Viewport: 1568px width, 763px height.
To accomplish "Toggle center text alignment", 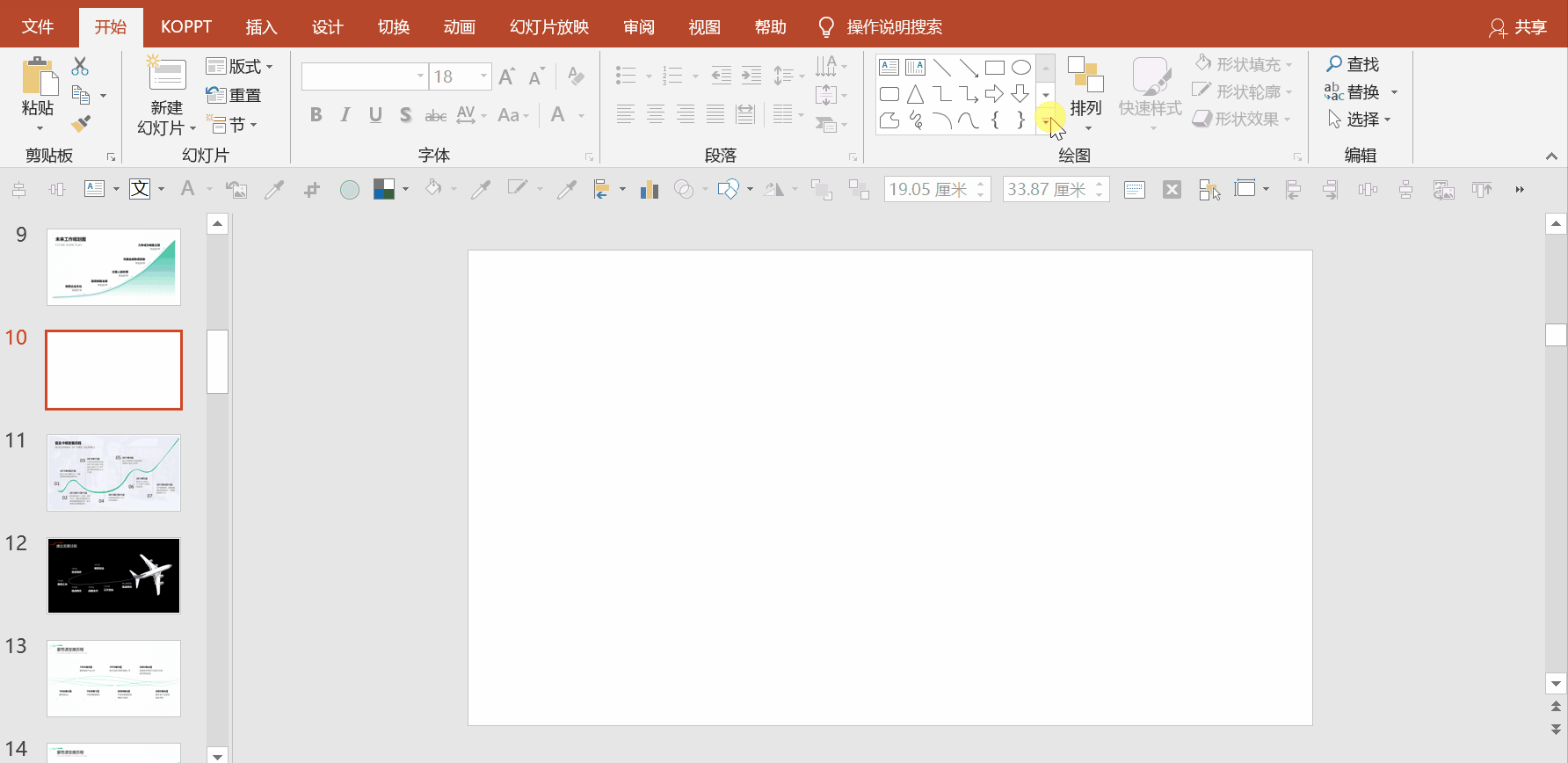I will coord(655,113).
